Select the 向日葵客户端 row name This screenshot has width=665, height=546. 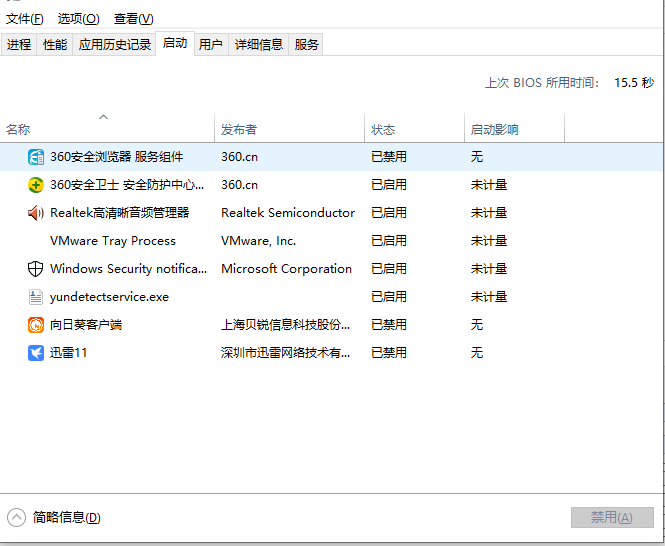pyautogui.click(x=86, y=325)
